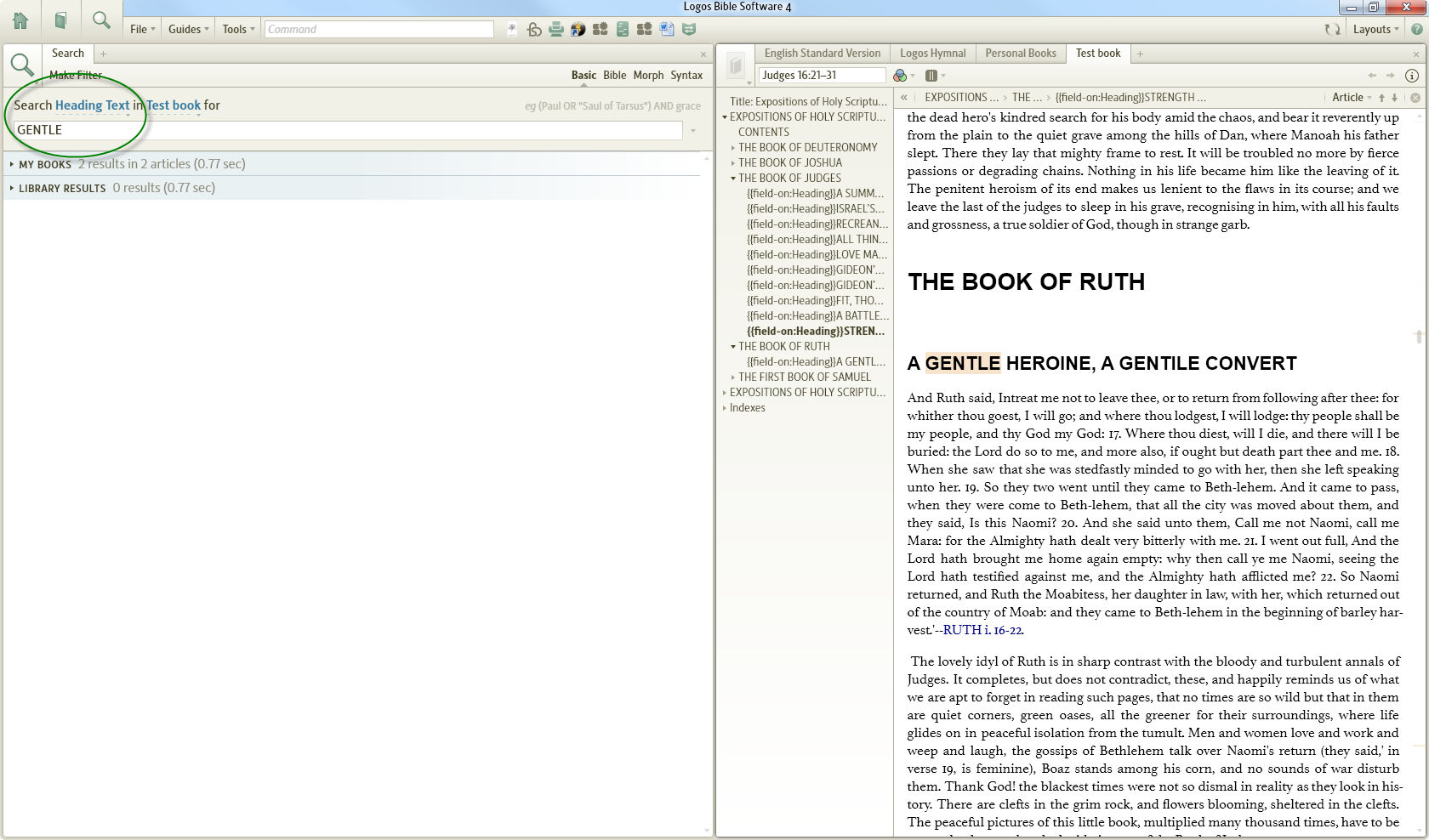
Task: Navigate forward with right arrow
Action: coord(1390,76)
